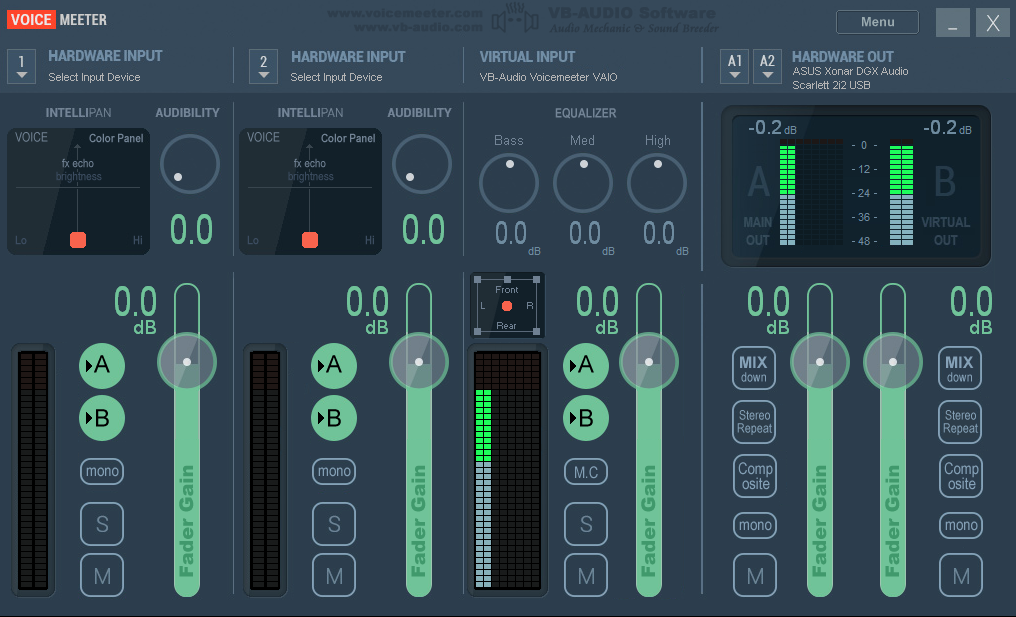This screenshot has height=617, width=1016.
Task: Toggle M.C button on Virtual Input
Action: point(586,471)
